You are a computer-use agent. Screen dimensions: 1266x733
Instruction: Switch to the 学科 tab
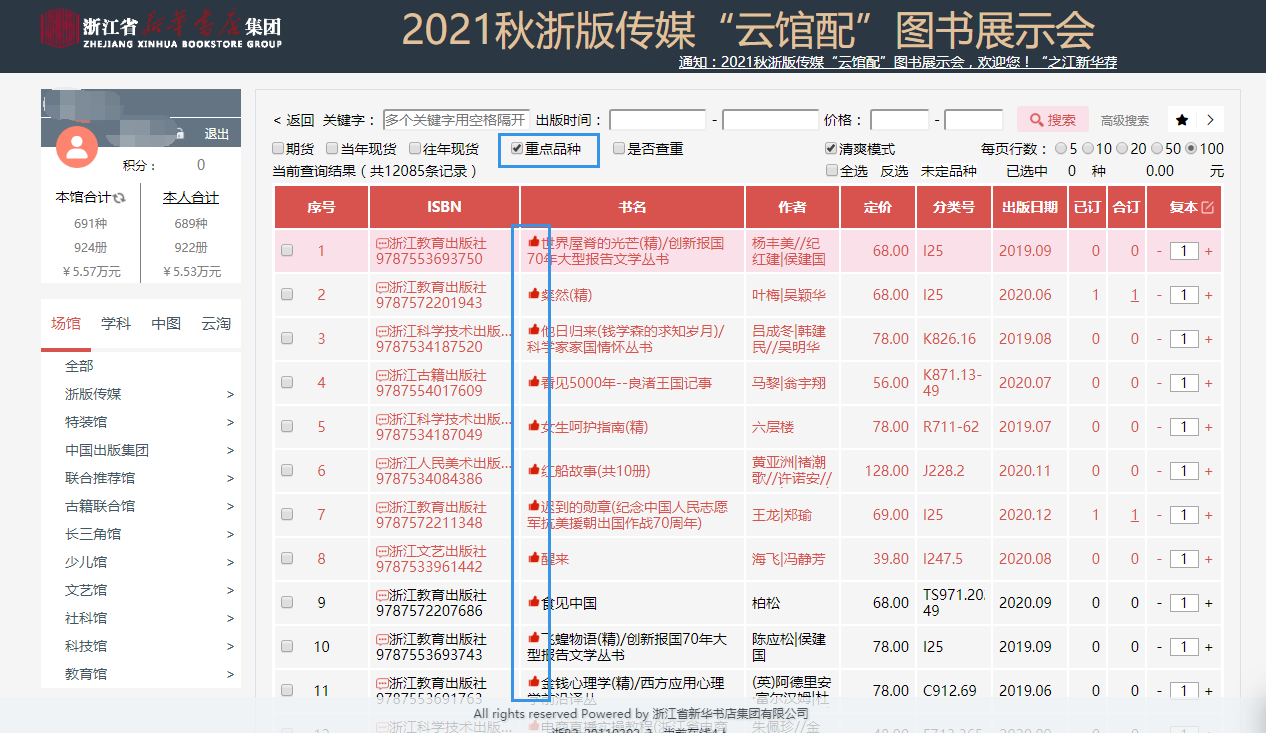click(x=116, y=324)
